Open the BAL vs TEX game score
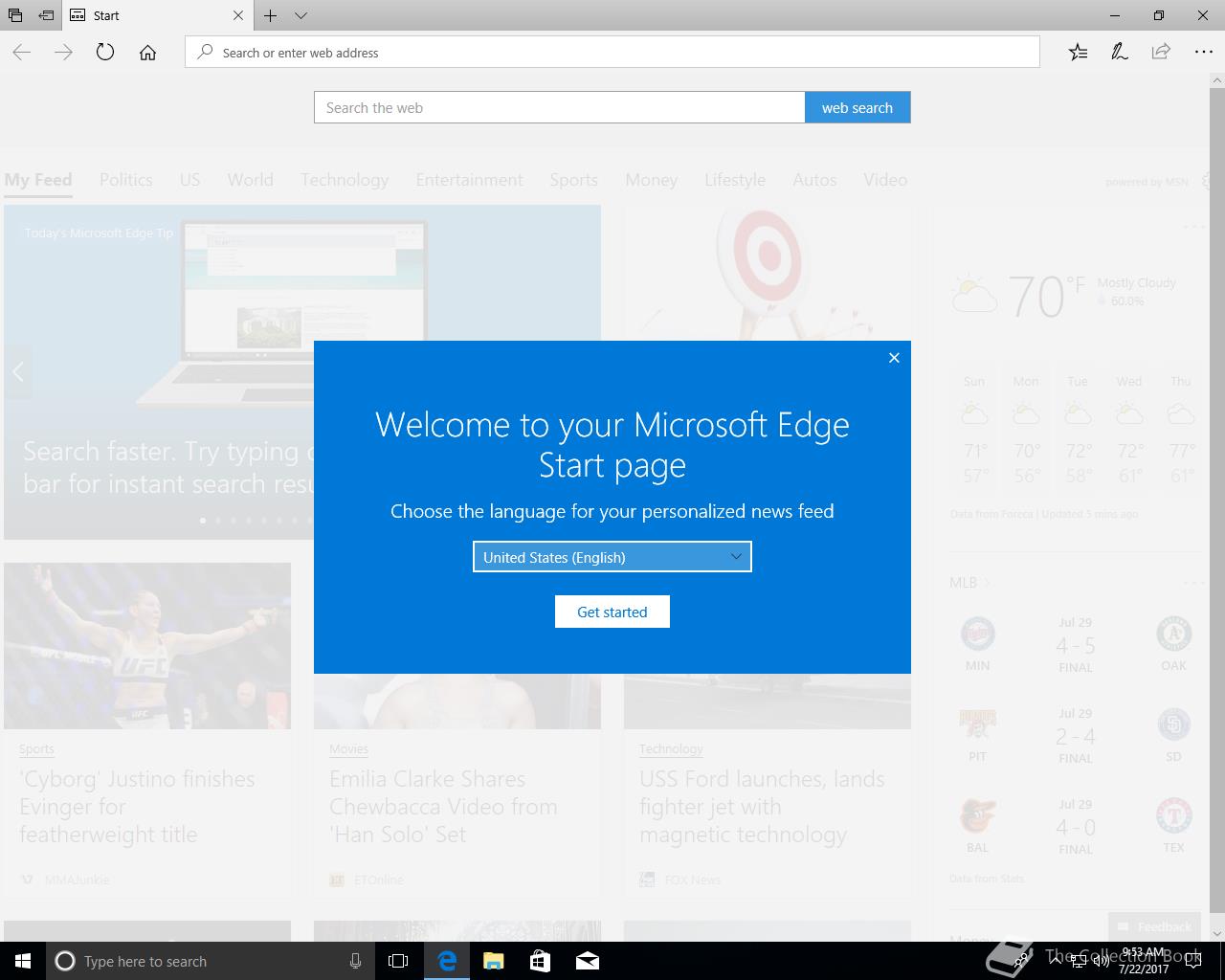The width and height of the screenshot is (1225, 980). [1076, 828]
